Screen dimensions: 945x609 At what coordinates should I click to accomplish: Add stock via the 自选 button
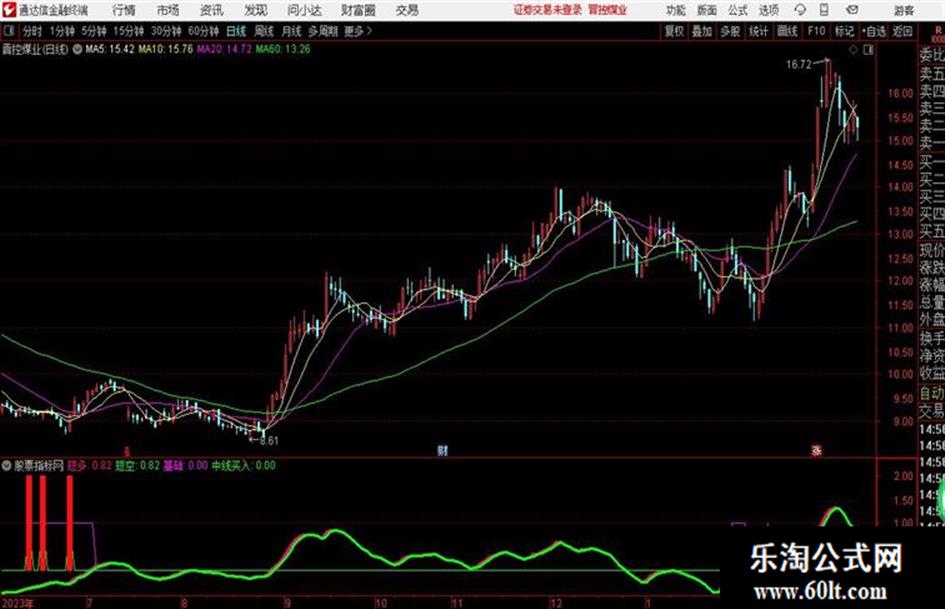pyautogui.click(x=874, y=31)
